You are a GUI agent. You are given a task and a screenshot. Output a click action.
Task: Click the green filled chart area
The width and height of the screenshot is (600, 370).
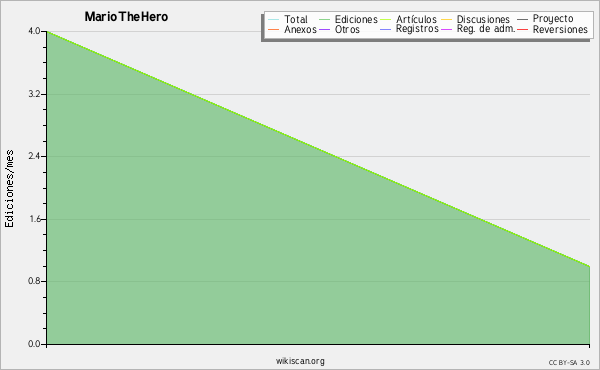click(x=230, y=249)
